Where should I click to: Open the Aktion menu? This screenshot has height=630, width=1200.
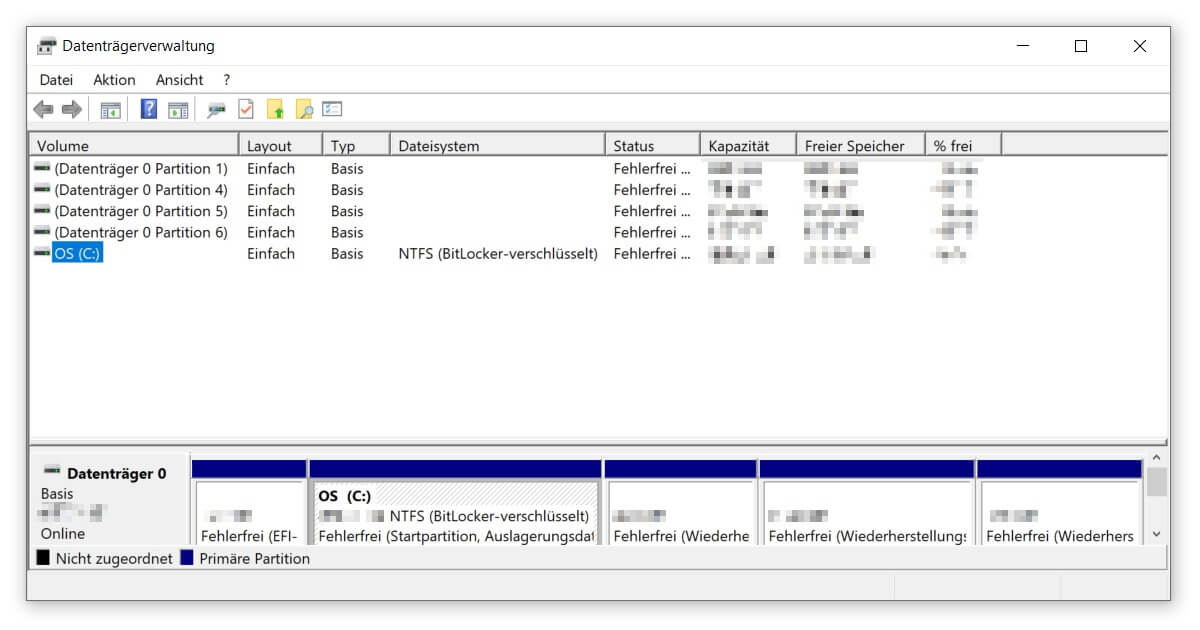114,79
